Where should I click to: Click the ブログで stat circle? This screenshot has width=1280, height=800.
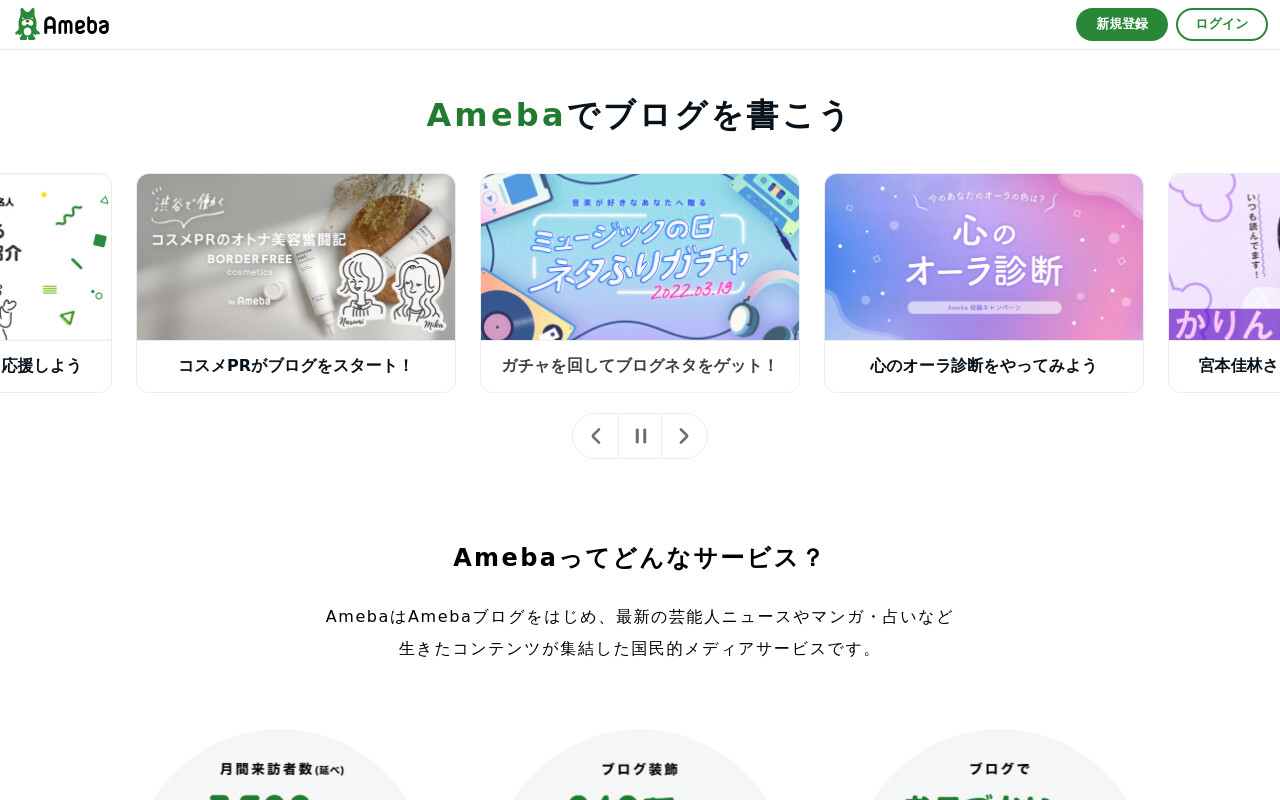click(999, 765)
